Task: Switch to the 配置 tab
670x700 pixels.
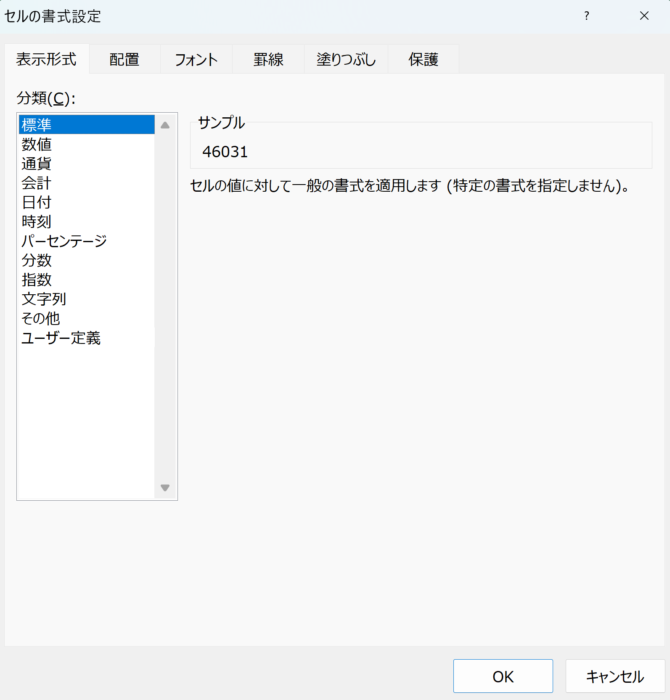Action: click(125, 59)
